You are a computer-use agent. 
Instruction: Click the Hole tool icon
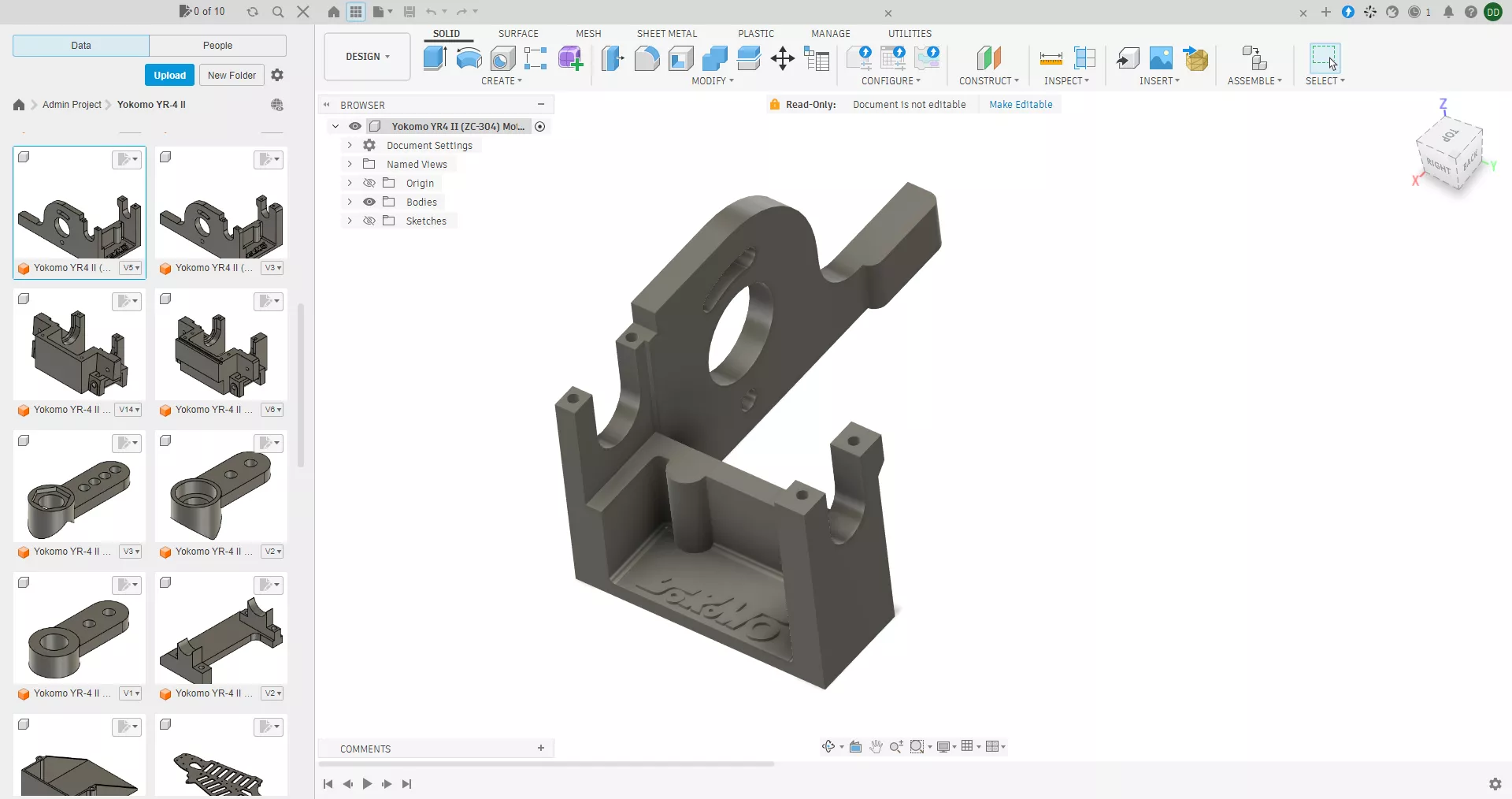(x=502, y=58)
